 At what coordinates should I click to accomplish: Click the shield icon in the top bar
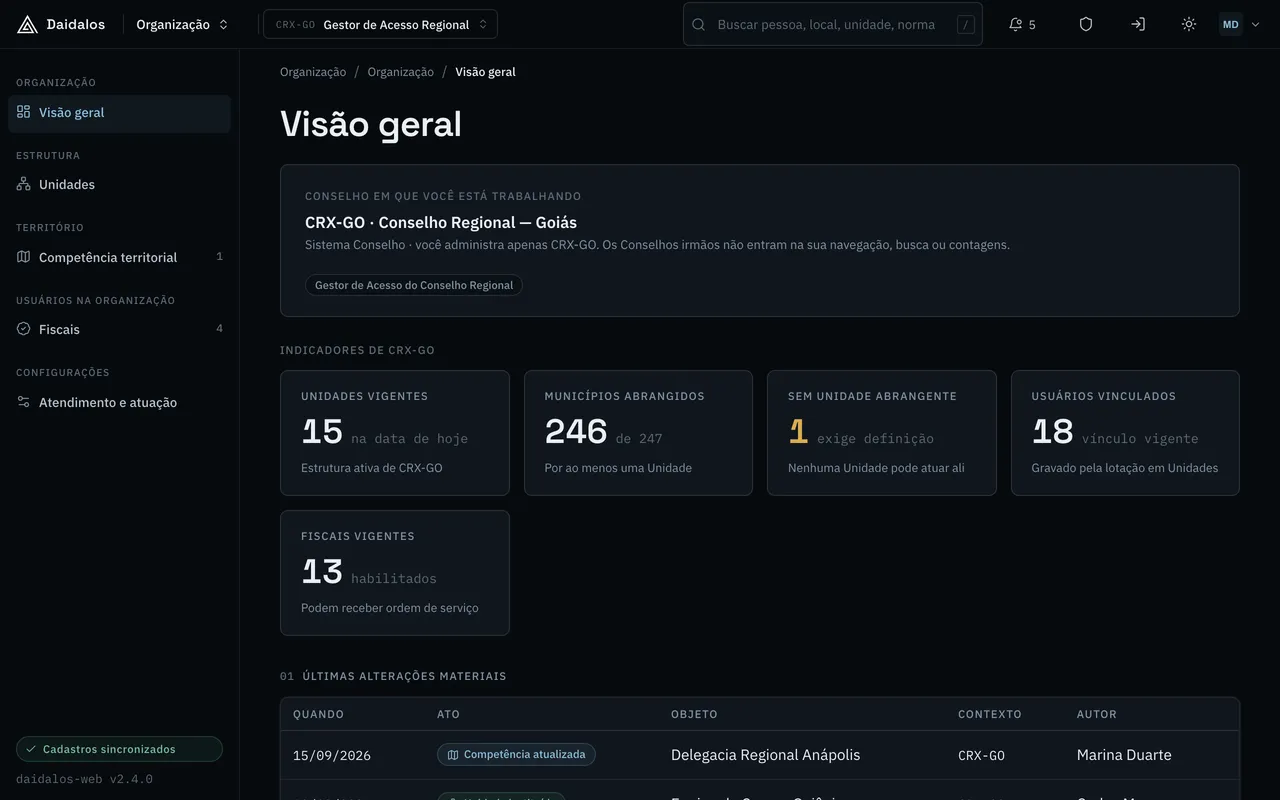click(1086, 24)
